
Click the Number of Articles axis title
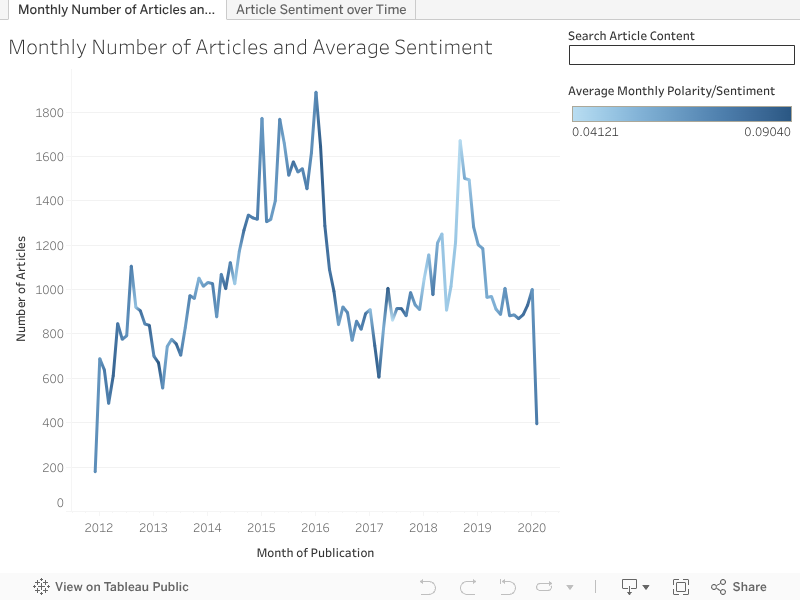(21, 290)
